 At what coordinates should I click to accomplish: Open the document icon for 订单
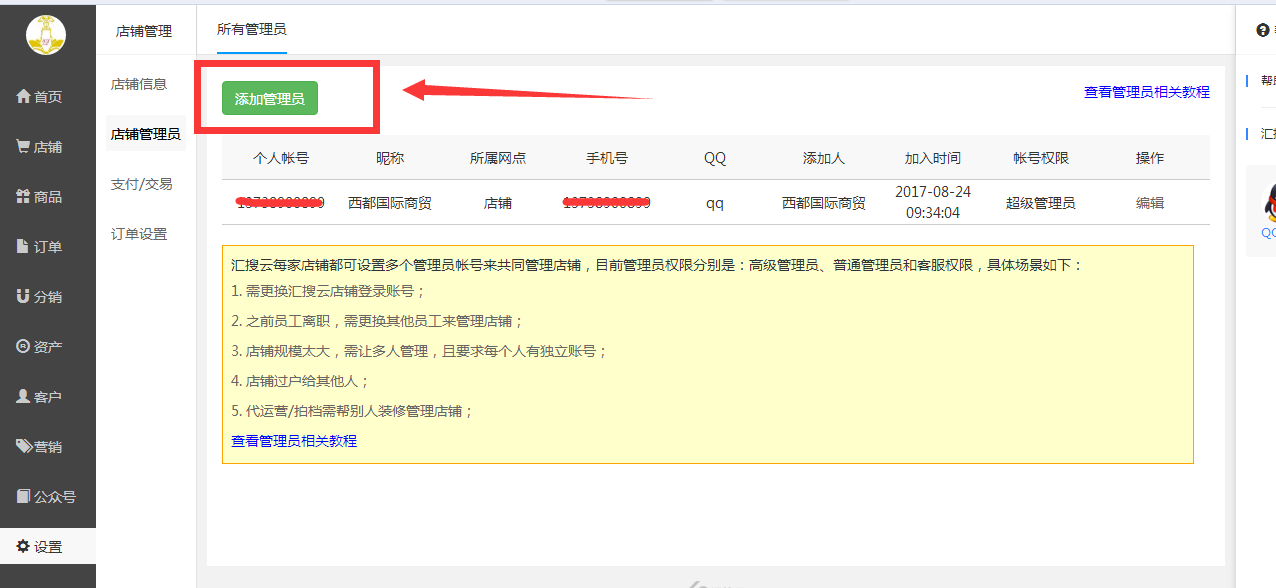tap(23, 247)
